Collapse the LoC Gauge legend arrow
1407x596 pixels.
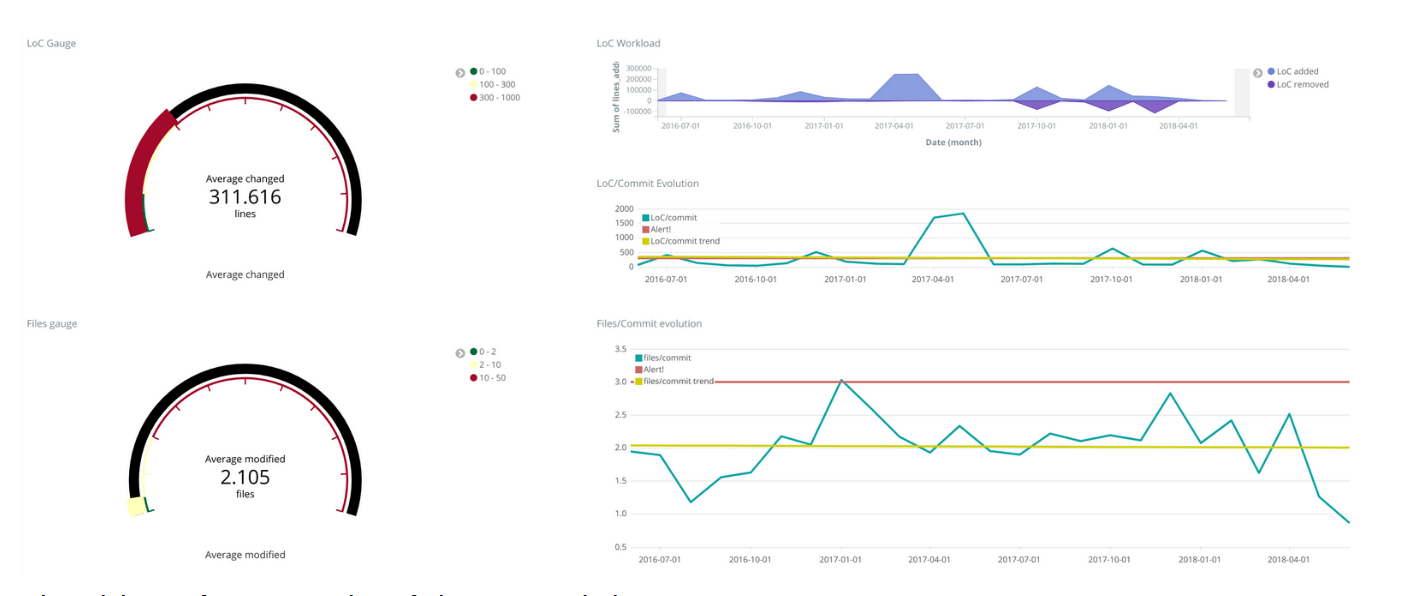click(x=460, y=72)
